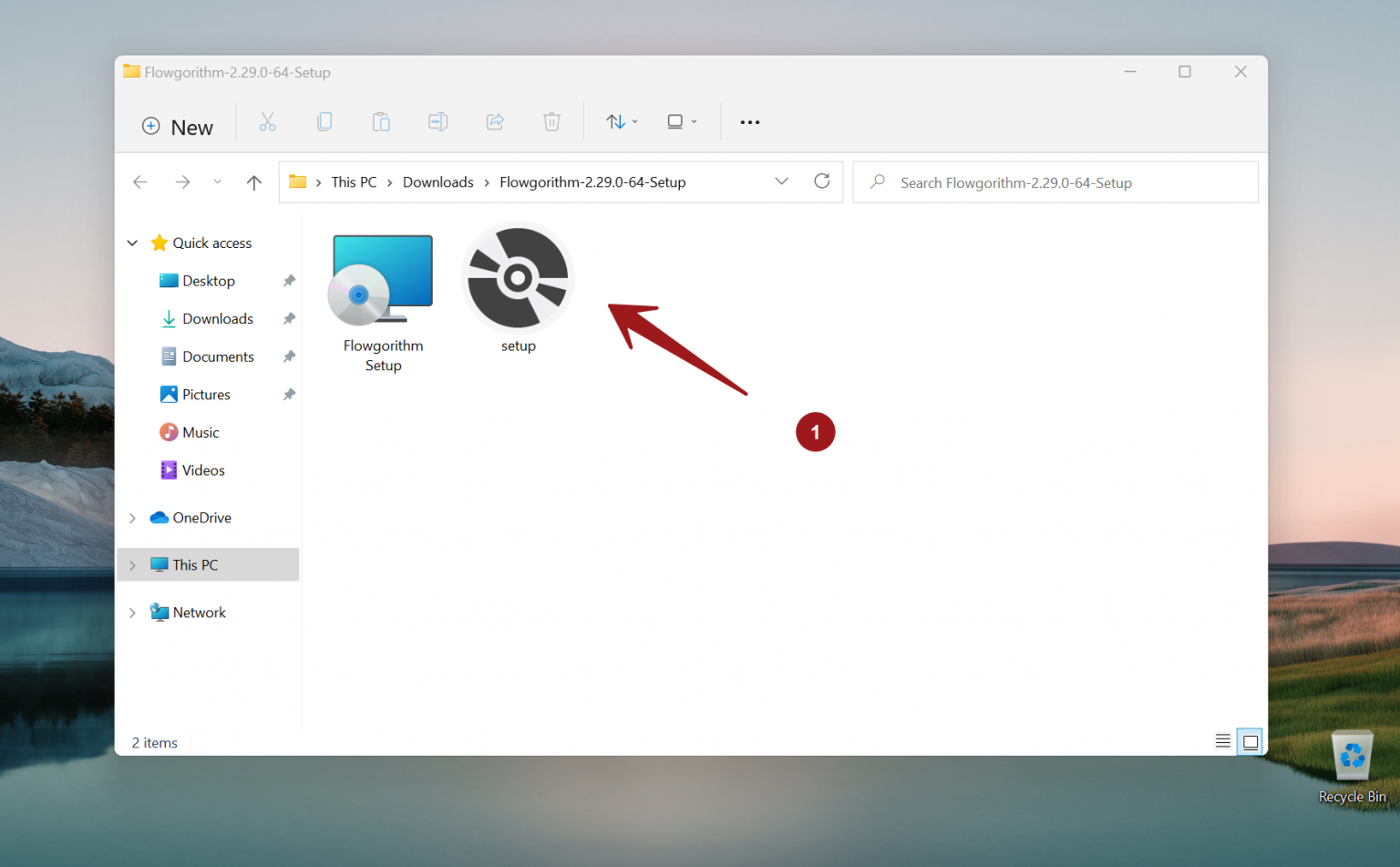Switch to compact details view
The width and height of the screenshot is (1400, 867).
(x=1222, y=740)
